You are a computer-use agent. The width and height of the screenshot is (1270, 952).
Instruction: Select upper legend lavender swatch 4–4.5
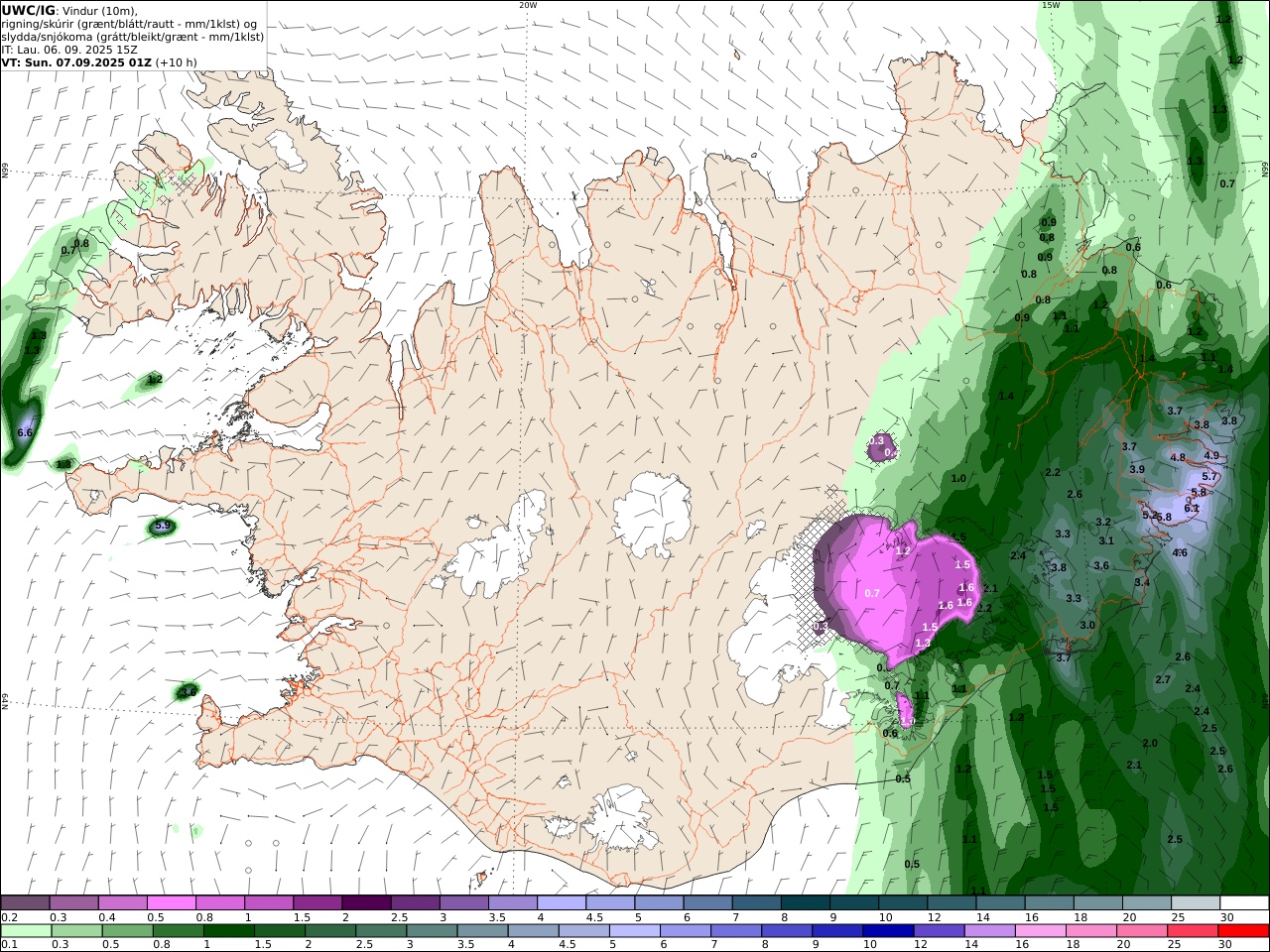[562, 903]
